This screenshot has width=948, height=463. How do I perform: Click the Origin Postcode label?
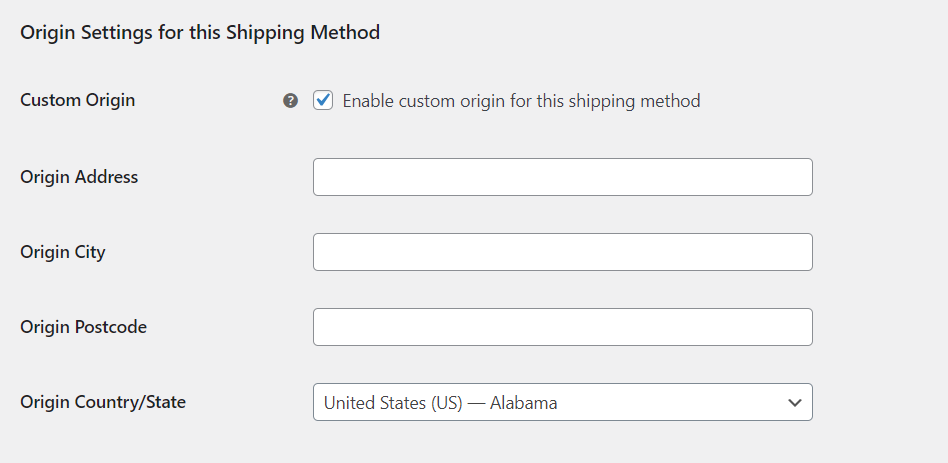pyautogui.click(x=83, y=327)
